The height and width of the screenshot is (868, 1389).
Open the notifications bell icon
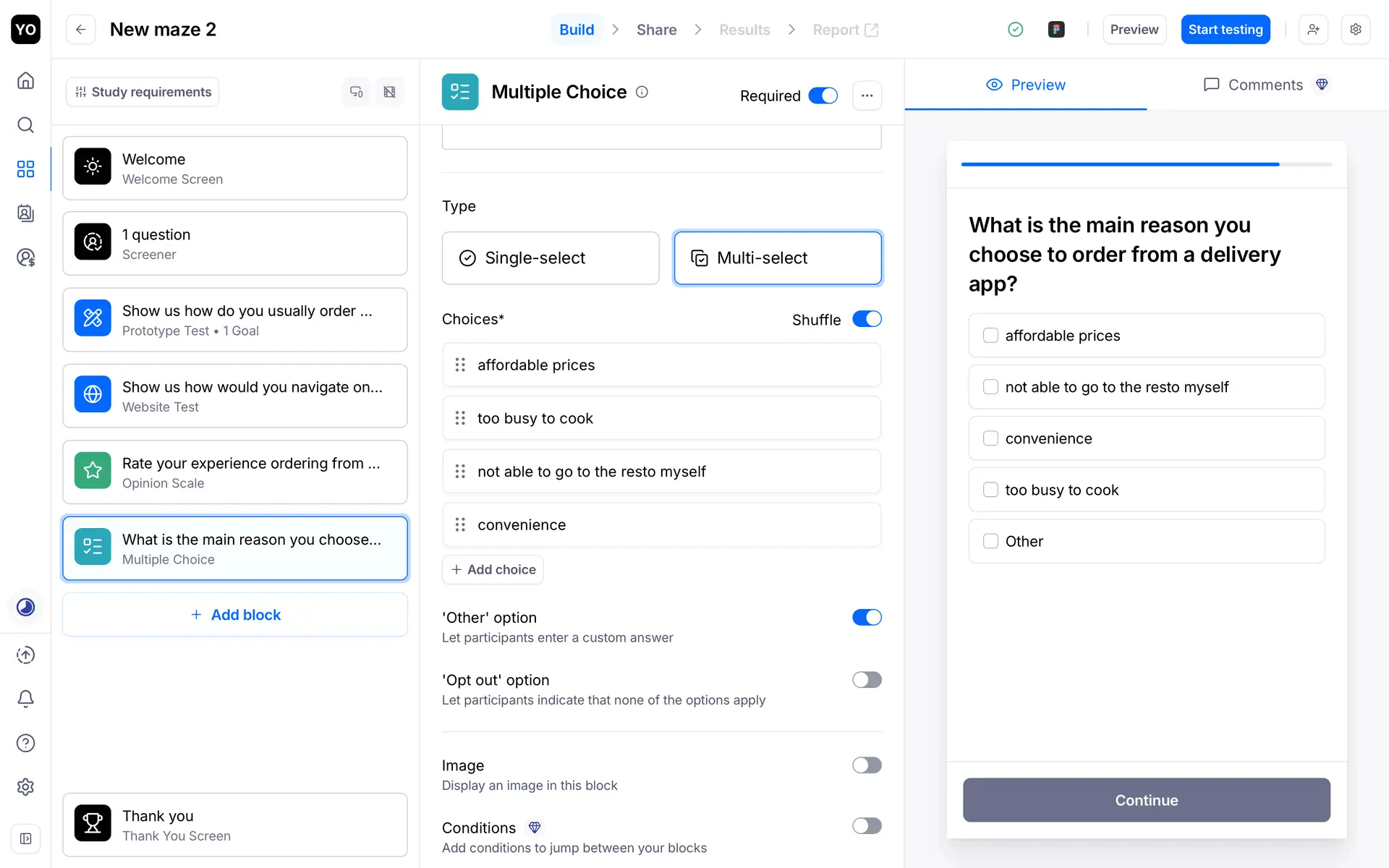pos(25,699)
